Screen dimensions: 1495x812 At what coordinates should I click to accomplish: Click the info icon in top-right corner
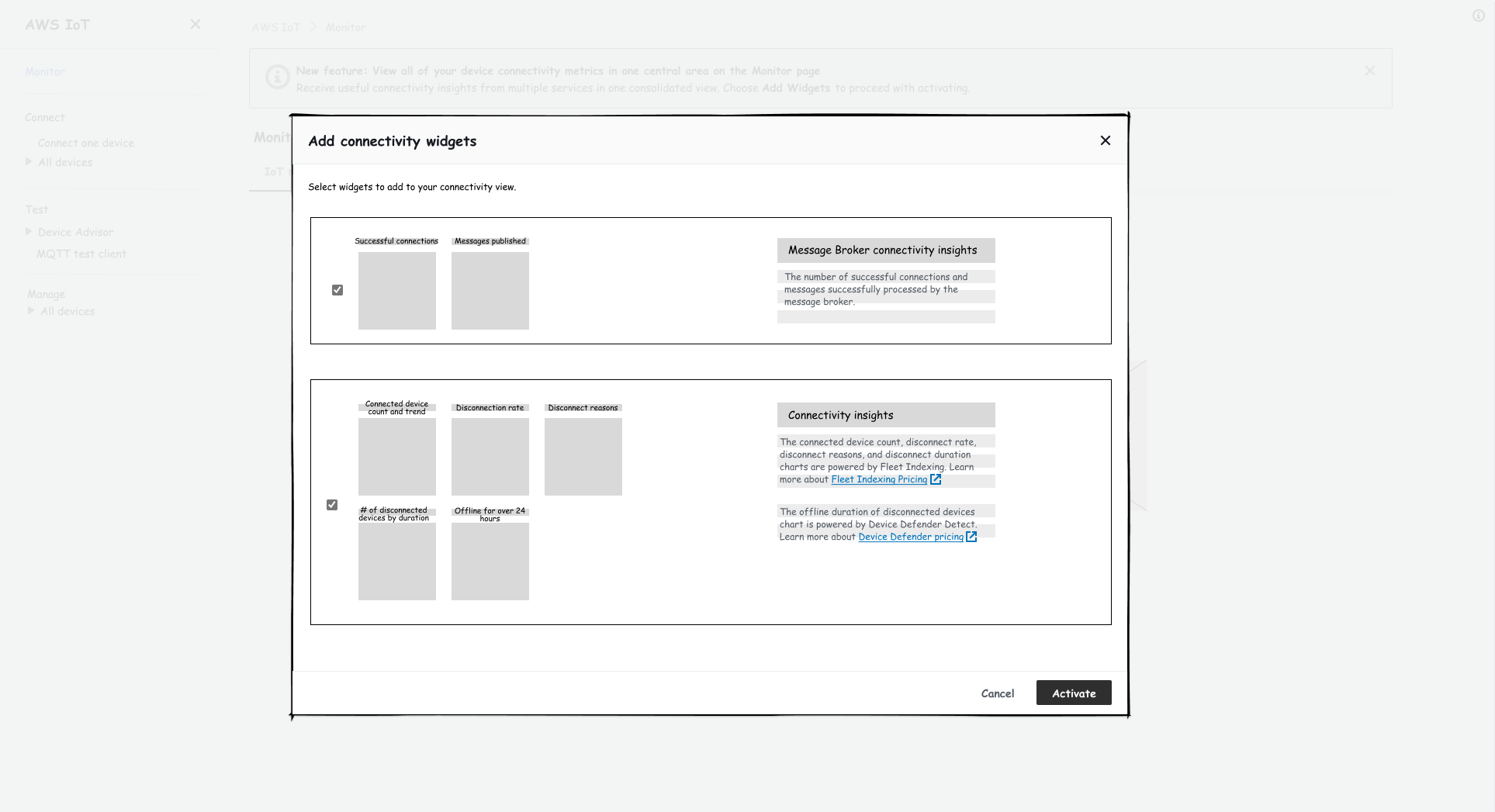(1478, 16)
